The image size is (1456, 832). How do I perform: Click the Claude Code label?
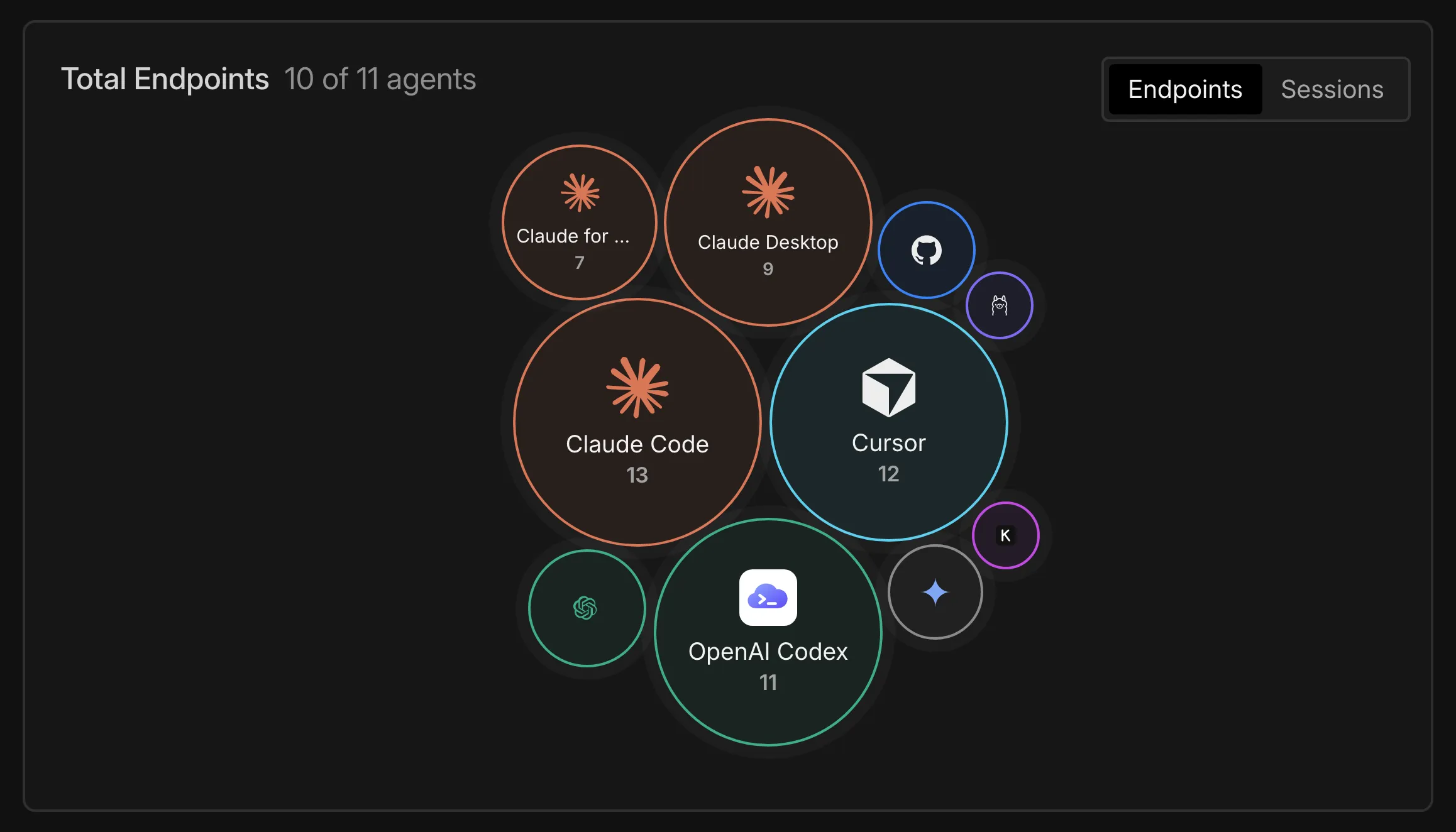[x=637, y=444]
